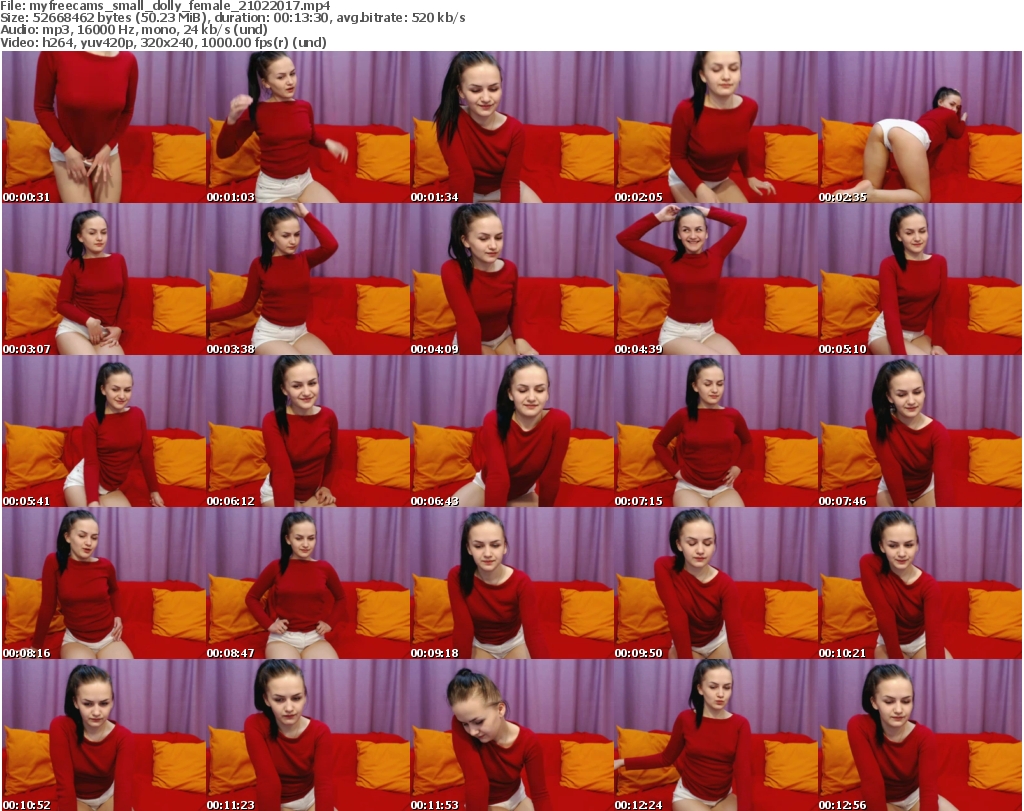Viewport: 1024px width, 811px height.
Task: Pick the frame at 00:09:50
Action: (716, 583)
